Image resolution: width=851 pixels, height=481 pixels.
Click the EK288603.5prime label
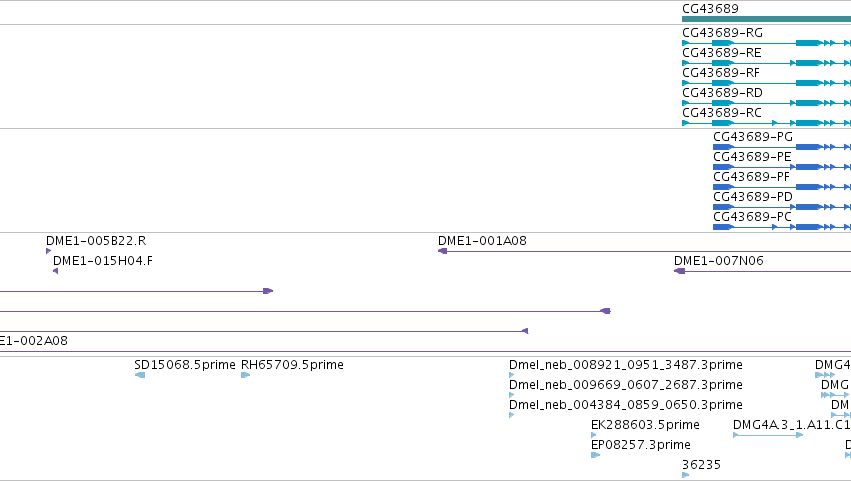click(x=645, y=425)
